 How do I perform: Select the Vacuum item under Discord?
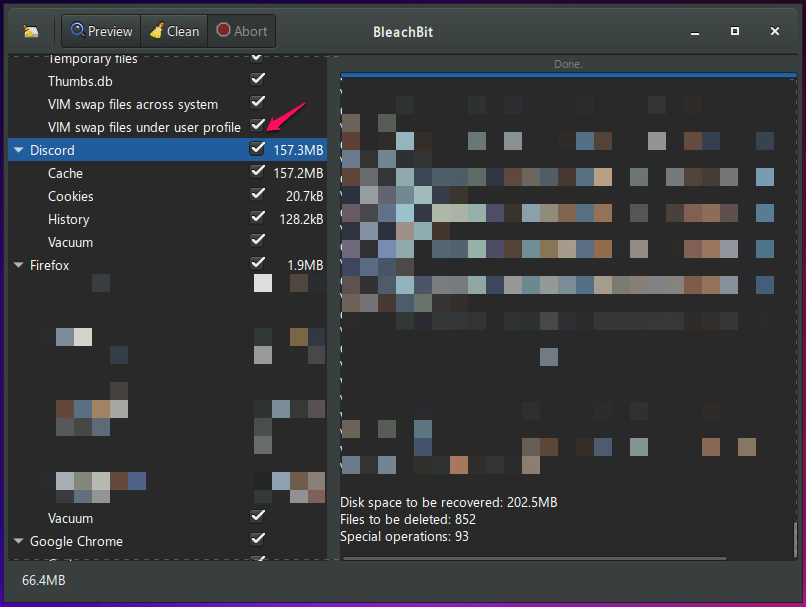click(70, 242)
